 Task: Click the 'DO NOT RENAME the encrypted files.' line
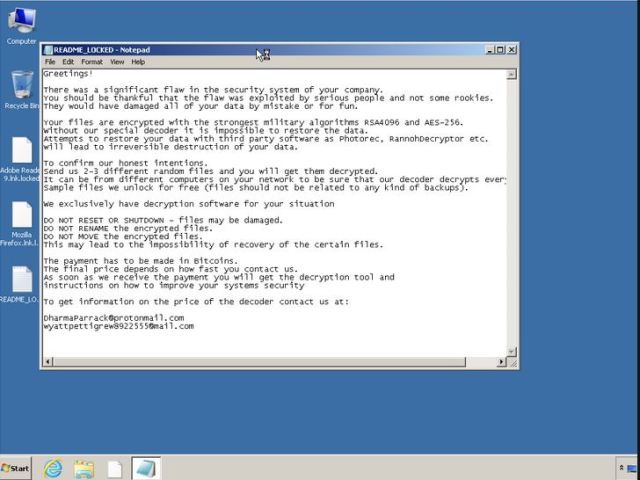pyautogui.click(x=128, y=229)
